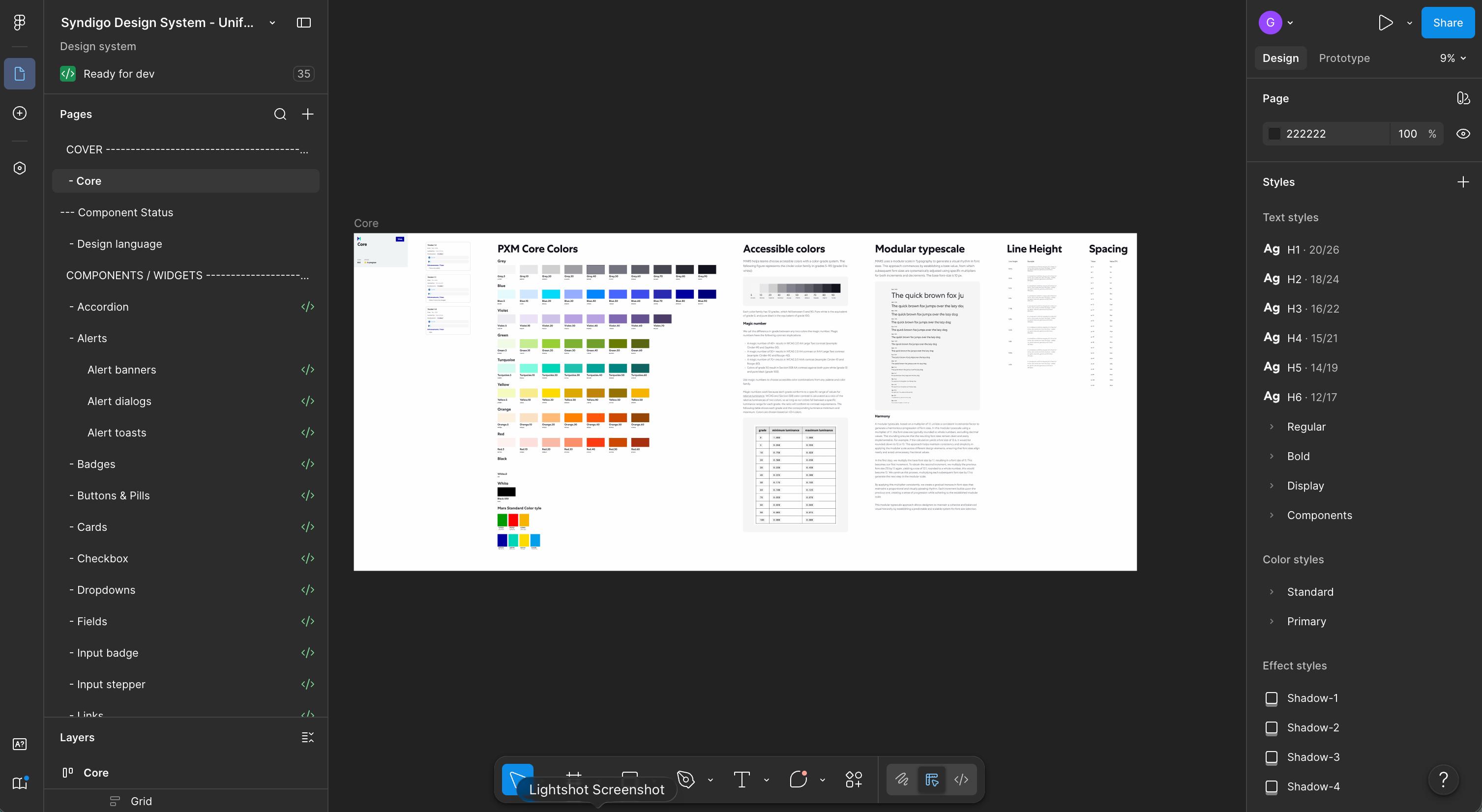
Task: Switch to Draw mode squiggle icon
Action: click(901, 779)
